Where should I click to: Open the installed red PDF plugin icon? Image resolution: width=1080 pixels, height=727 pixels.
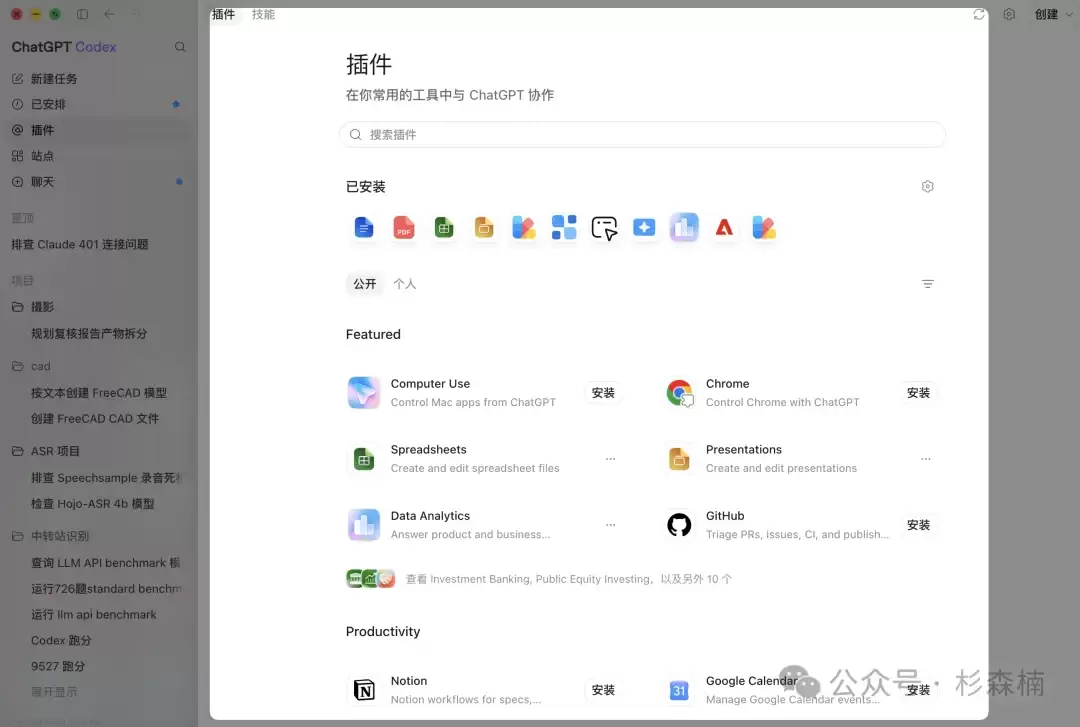tap(404, 227)
